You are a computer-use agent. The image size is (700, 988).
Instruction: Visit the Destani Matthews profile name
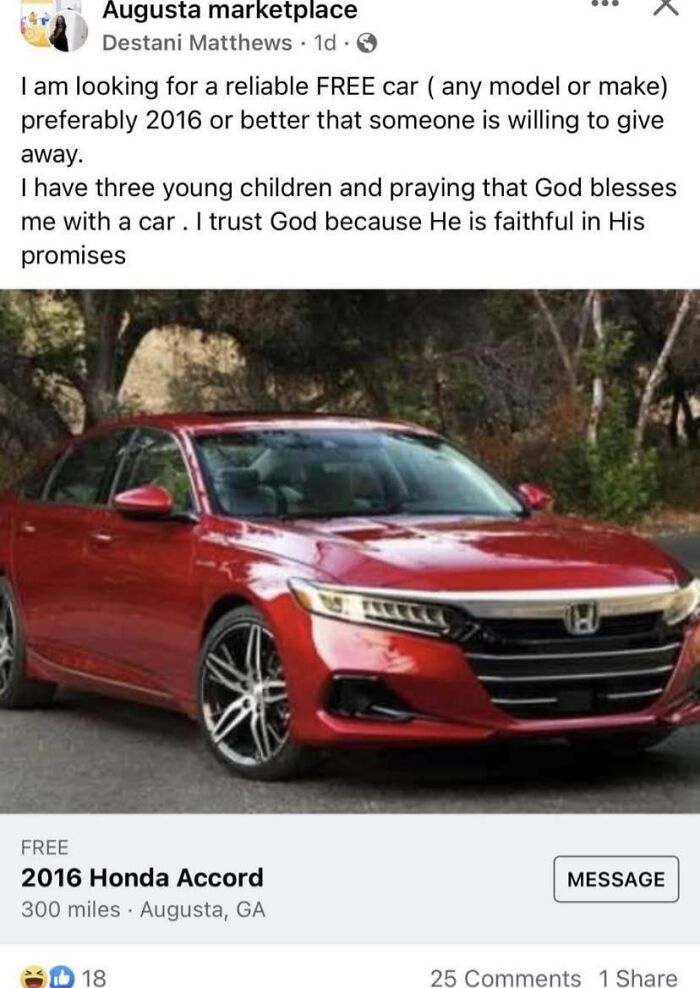(x=197, y=43)
